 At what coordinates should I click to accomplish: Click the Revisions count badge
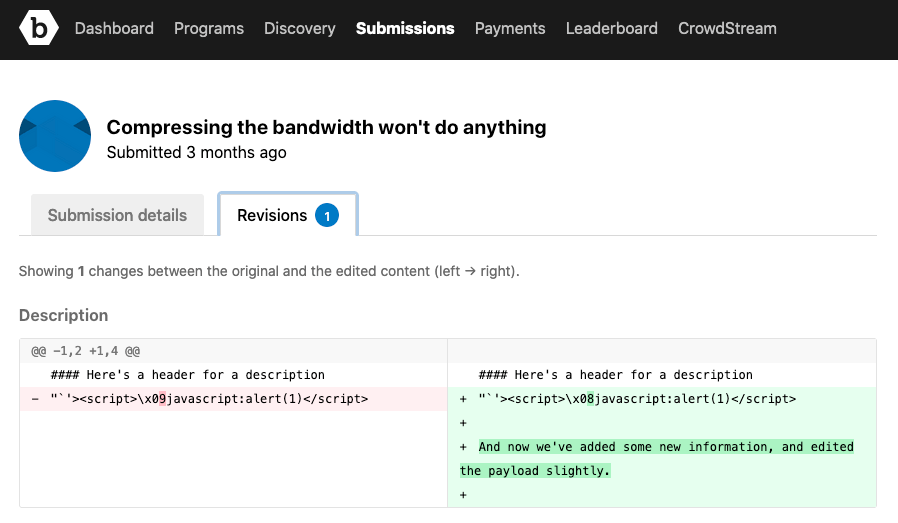click(327, 215)
